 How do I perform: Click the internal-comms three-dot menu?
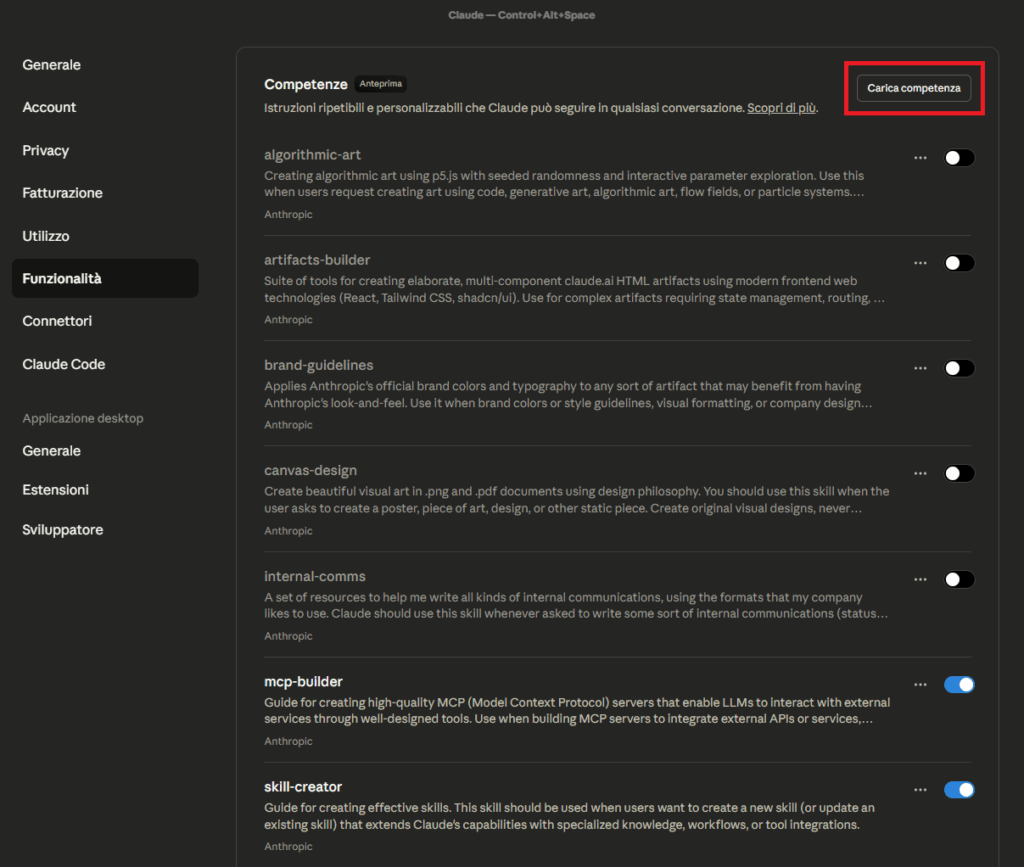[x=921, y=579]
